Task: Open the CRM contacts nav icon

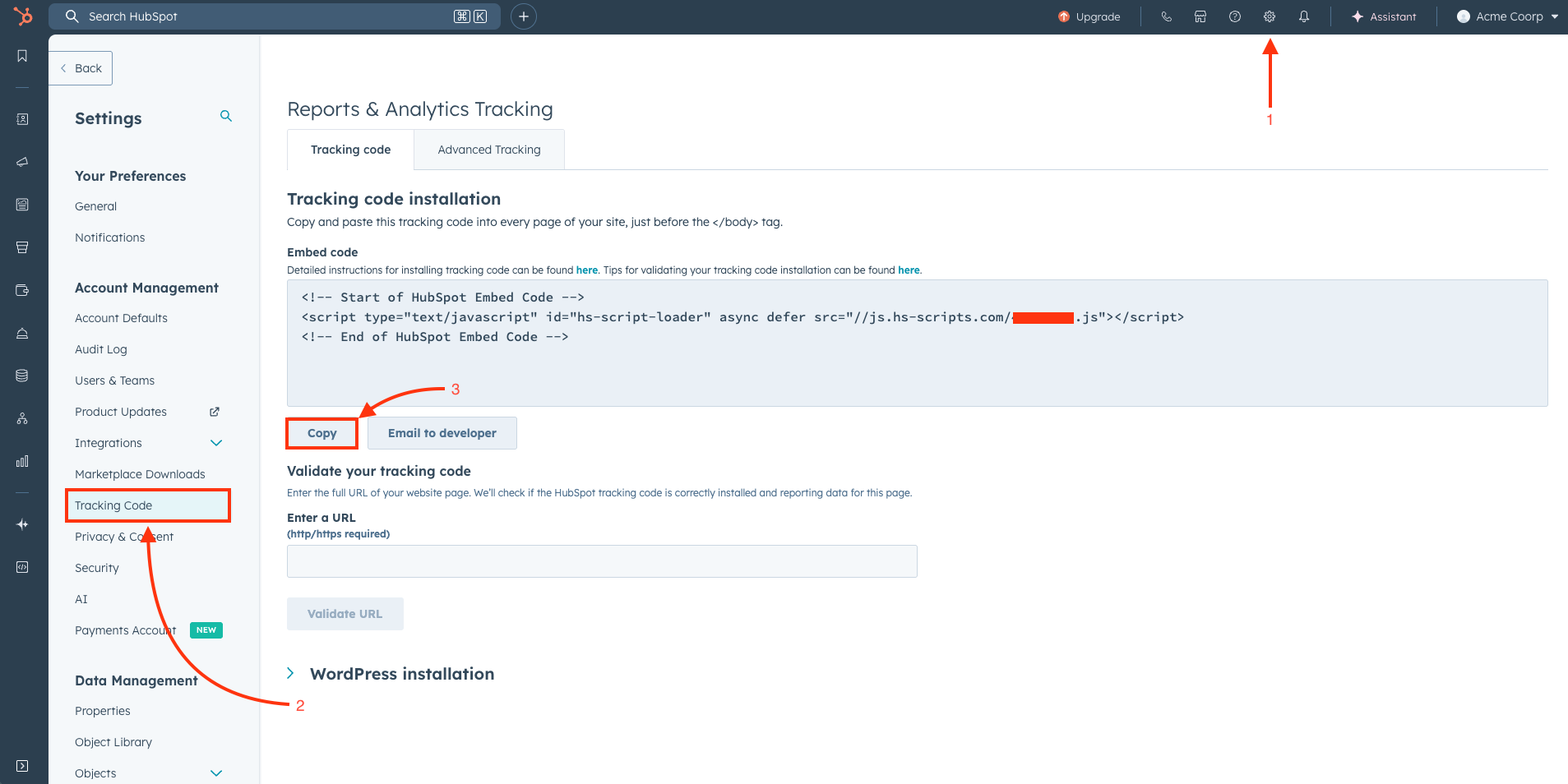Action: click(x=22, y=119)
